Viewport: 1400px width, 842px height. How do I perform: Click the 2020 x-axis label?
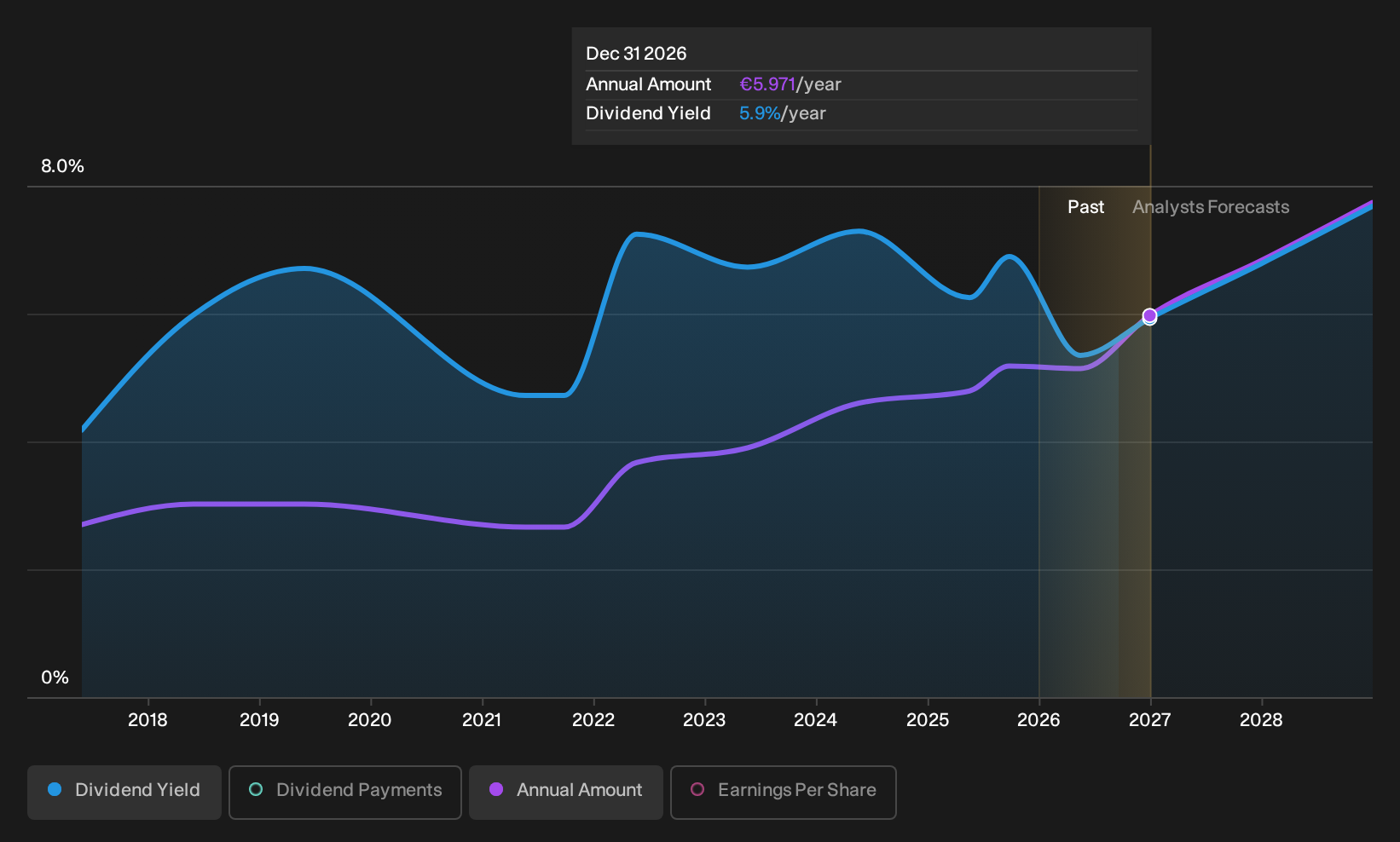tap(370, 720)
